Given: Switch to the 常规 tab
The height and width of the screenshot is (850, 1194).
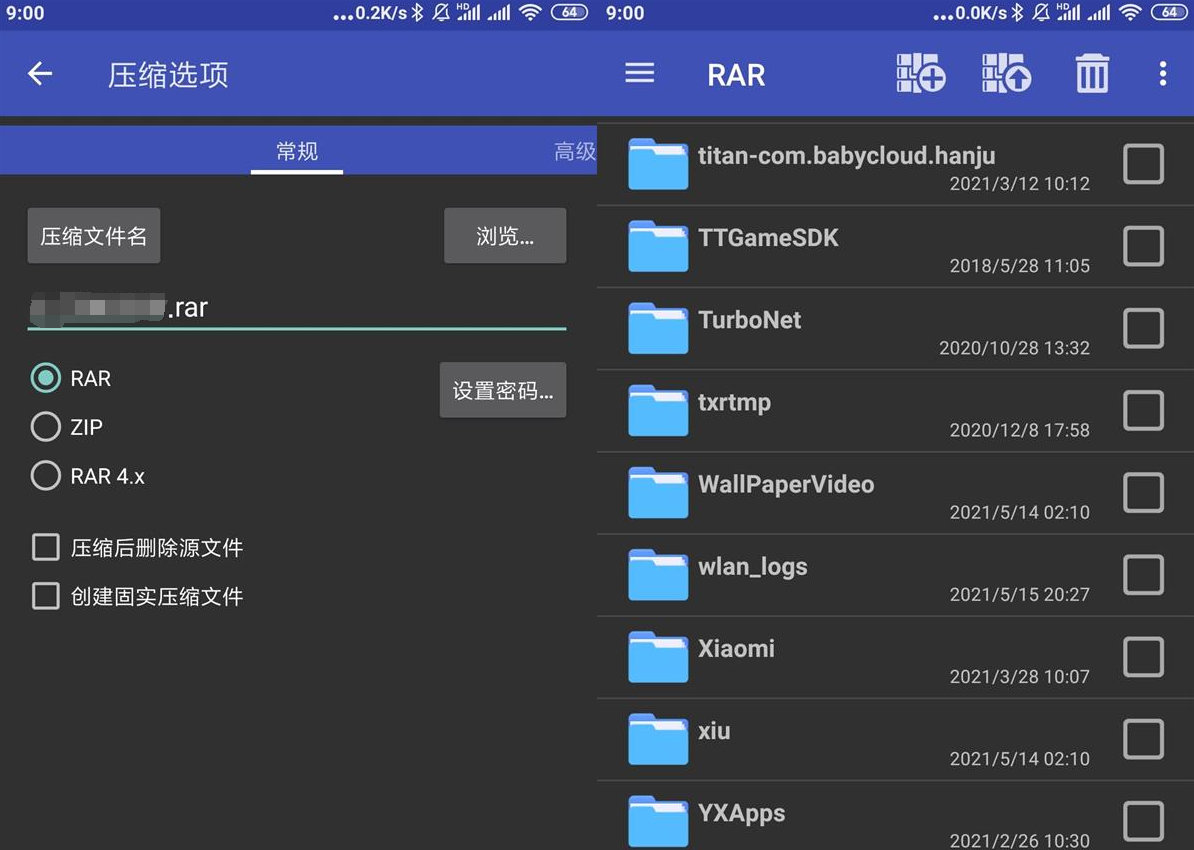Looking at the screenshot, I should [x=297, y=151].
